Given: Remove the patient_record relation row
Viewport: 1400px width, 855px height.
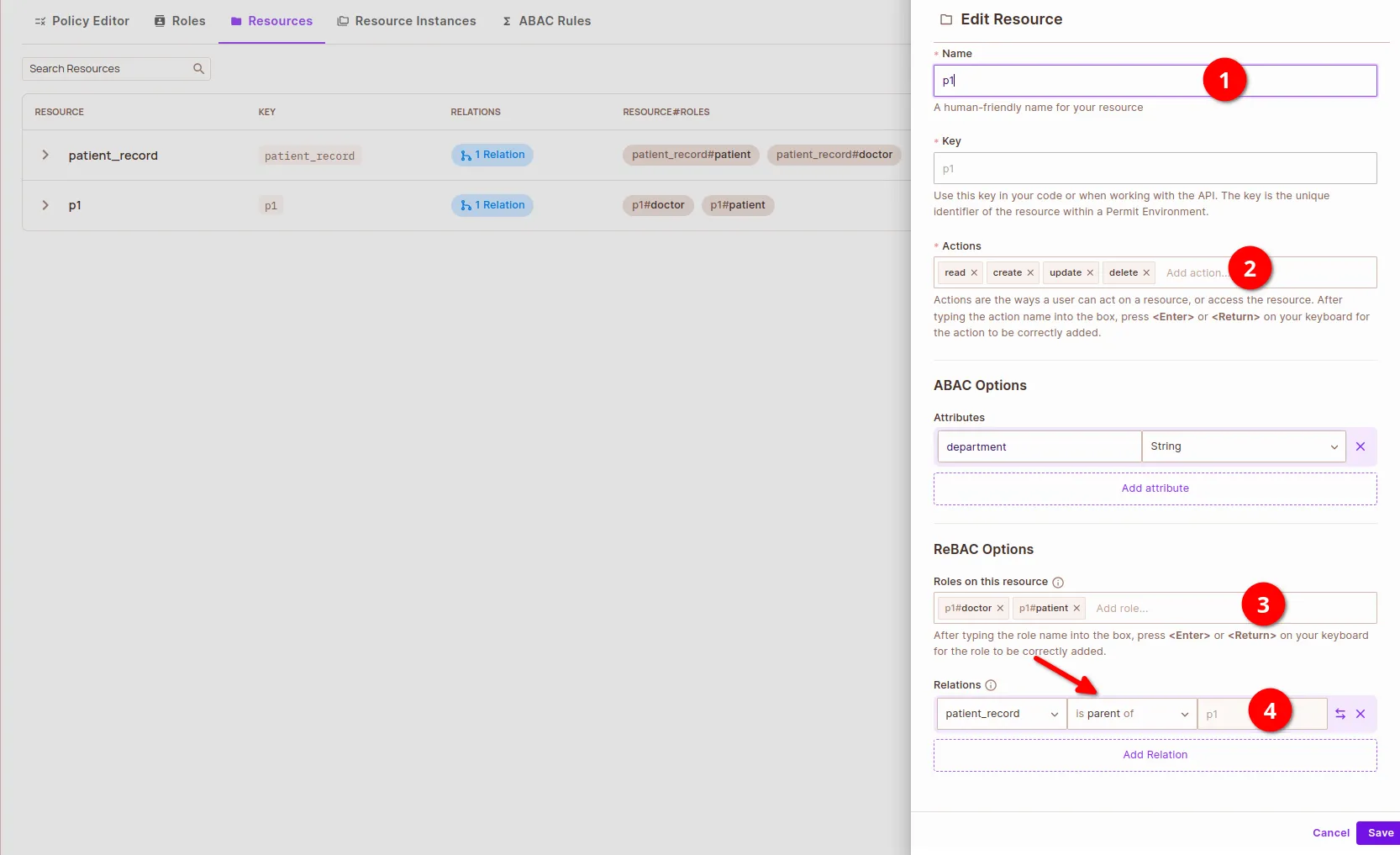Looking at the screenshot, I should 1361,714.
